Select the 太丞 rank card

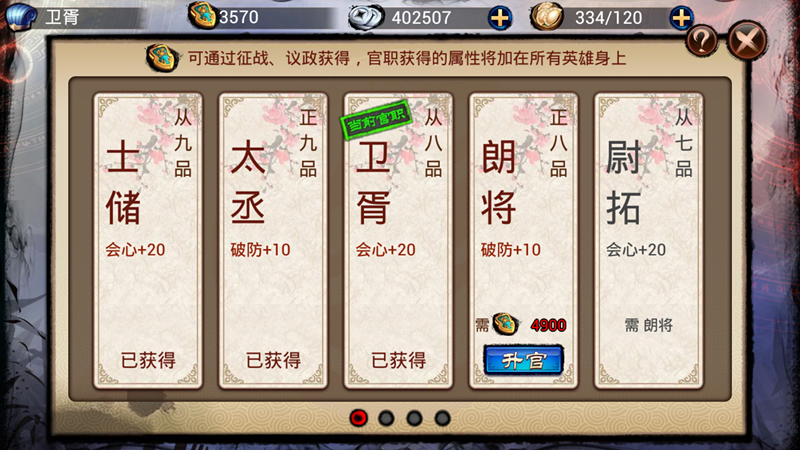(273, 240)
